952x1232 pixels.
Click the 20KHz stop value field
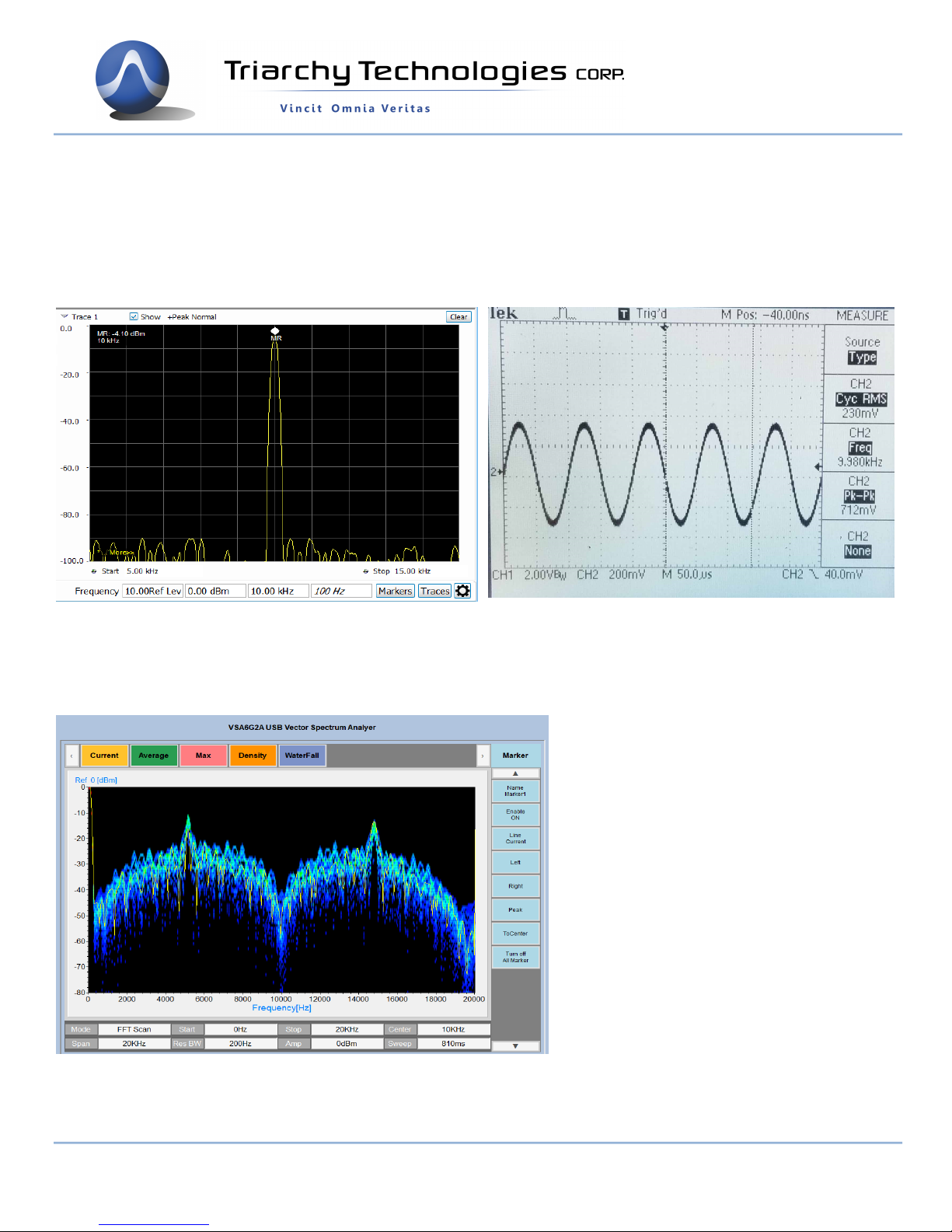pos(347,1029)
